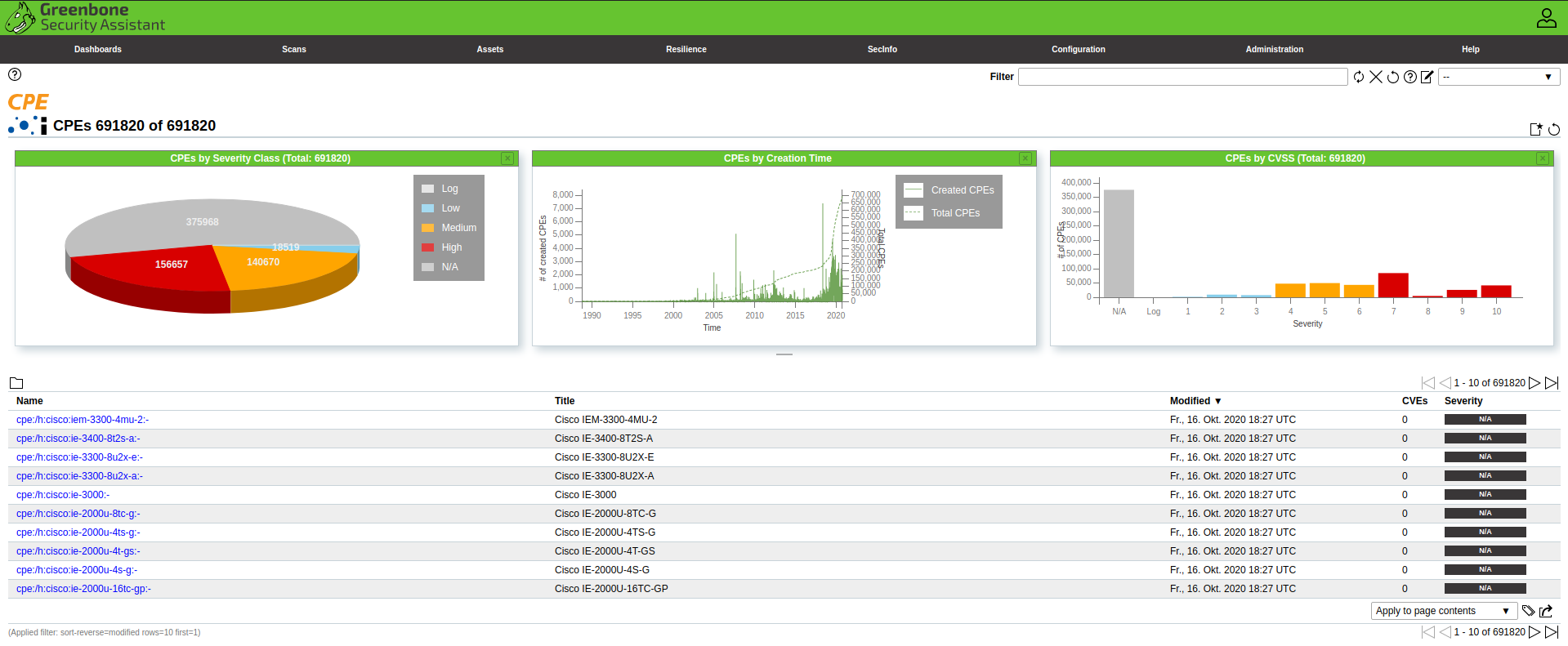Image resolution: width=1568 pixels, height=646 pixels.
Task: Open the user account icon
Action: (1546, 18)
